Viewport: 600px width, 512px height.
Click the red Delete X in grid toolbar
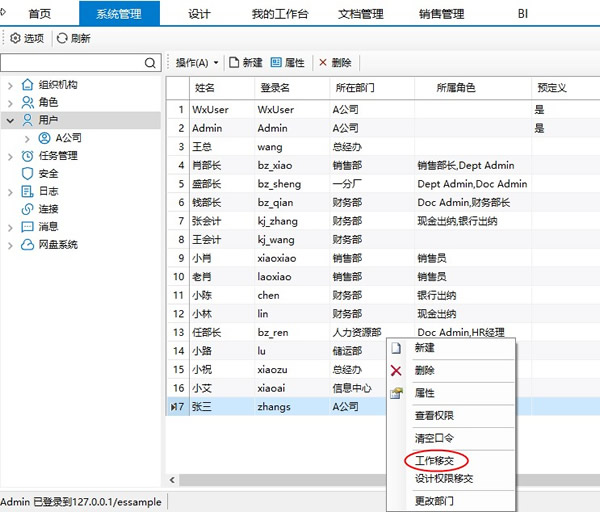pos(322,62)
